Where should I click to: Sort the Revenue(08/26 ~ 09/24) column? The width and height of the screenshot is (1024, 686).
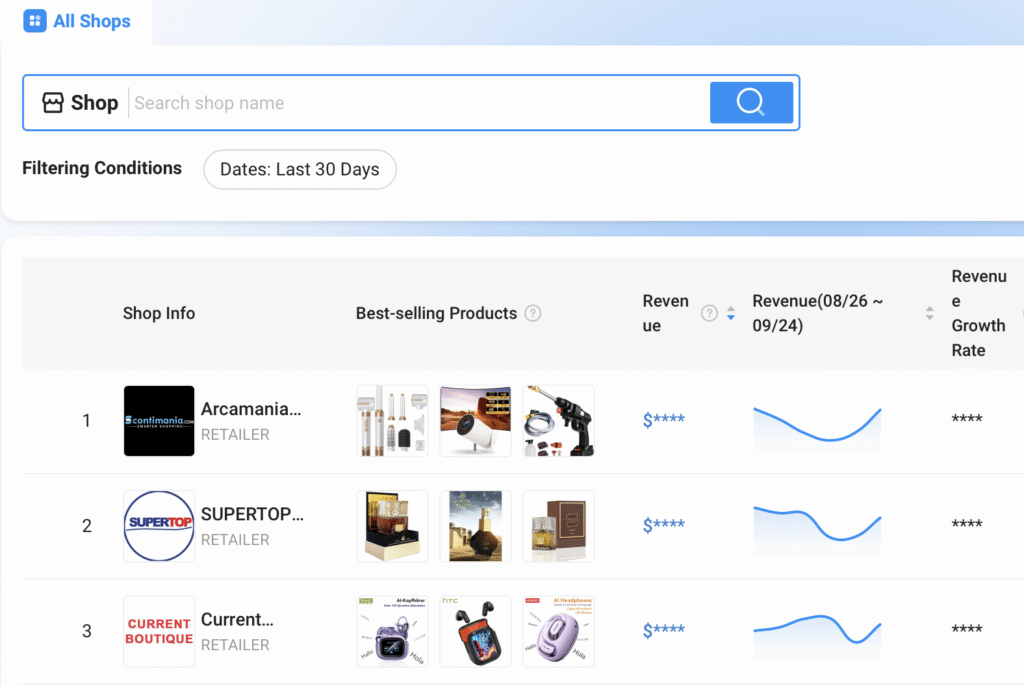pos(929,313)
